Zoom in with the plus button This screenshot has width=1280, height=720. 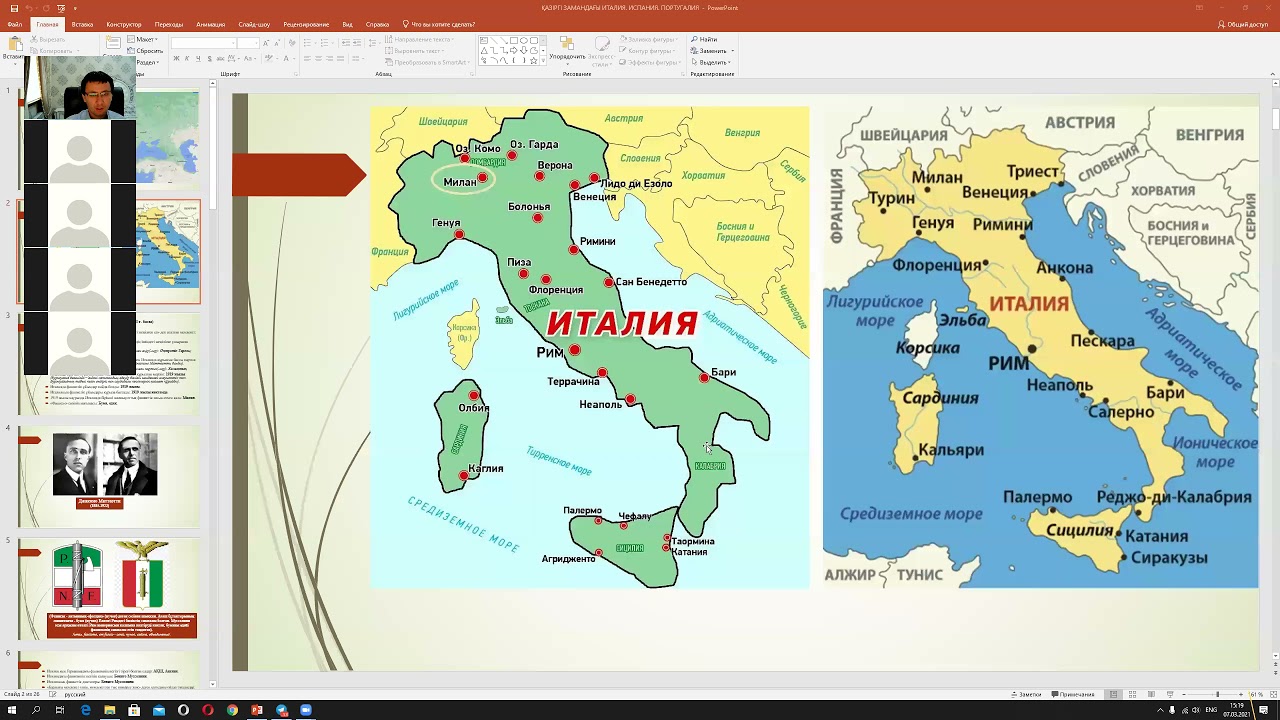tap(1241, 694)
